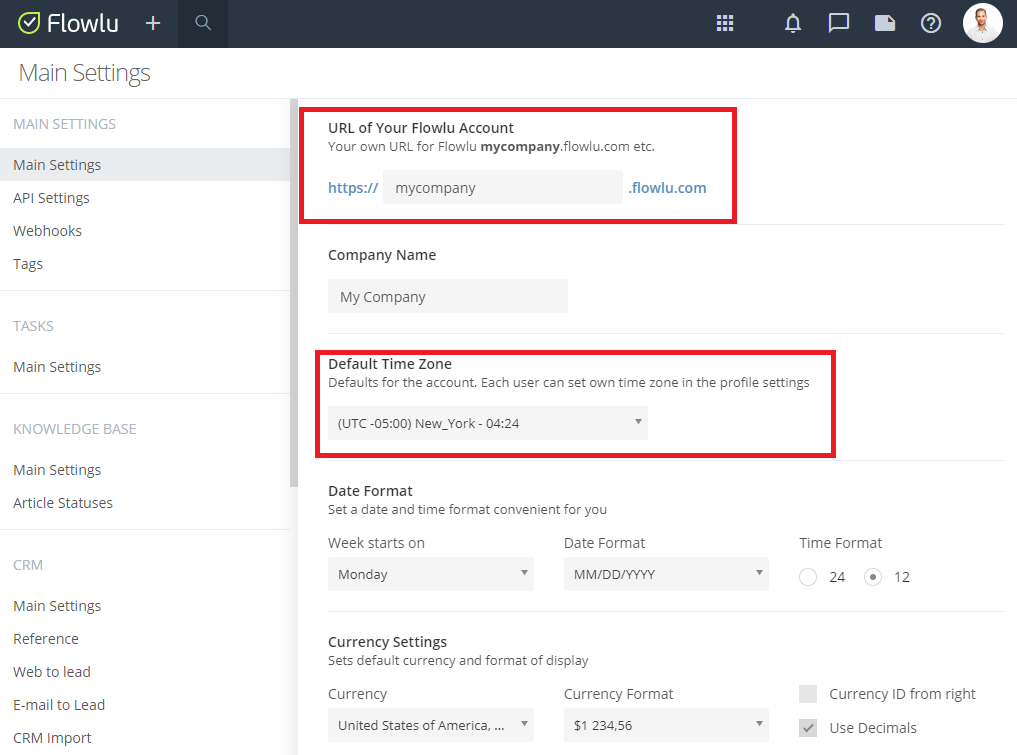Click the Time Format label
Image resolution: width=1017 pixels, height=755 pixels.
coord(841,543)
